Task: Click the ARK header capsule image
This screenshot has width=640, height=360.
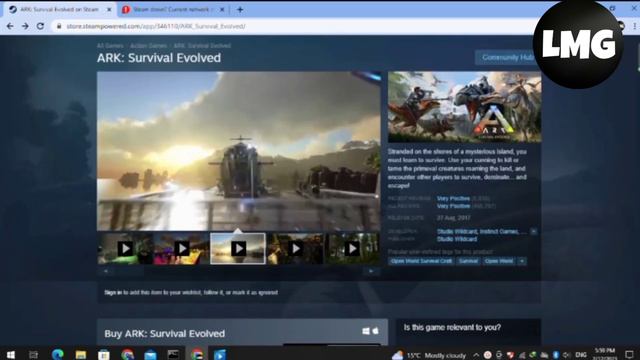Action: 464,107
